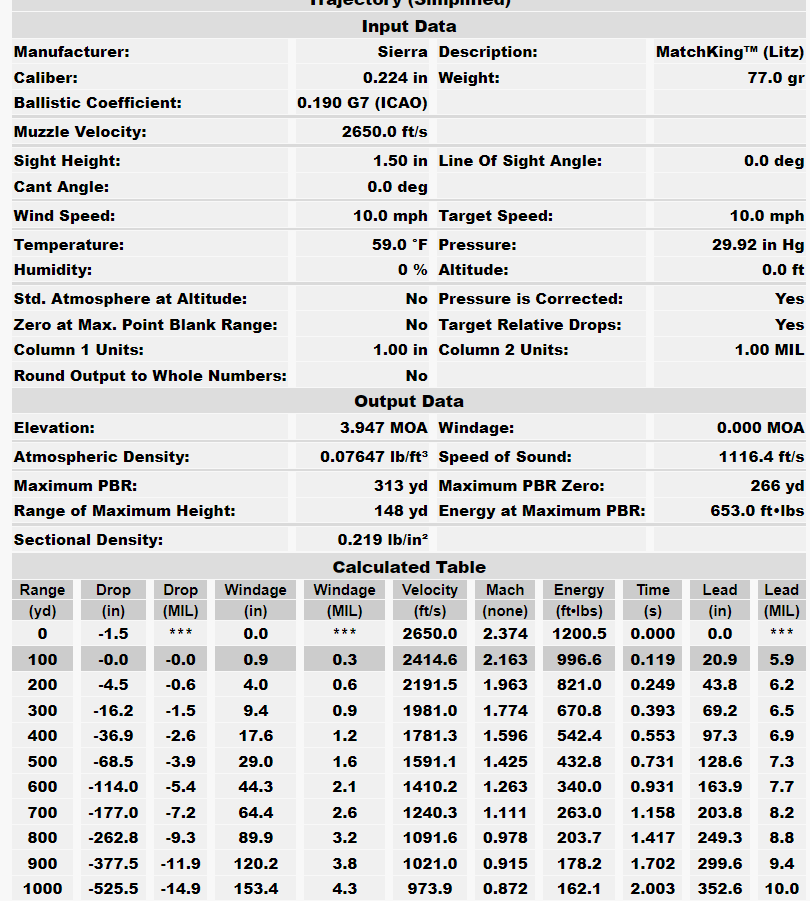Image resolution: width=810 pixels, height=901 pixels.
Task: Select the elevation value "3.947 MOA"
Action: click(384, 428)
